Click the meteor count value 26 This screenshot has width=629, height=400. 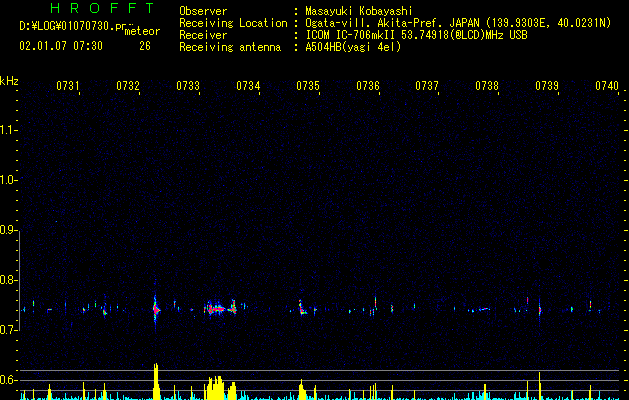point(145,46)
